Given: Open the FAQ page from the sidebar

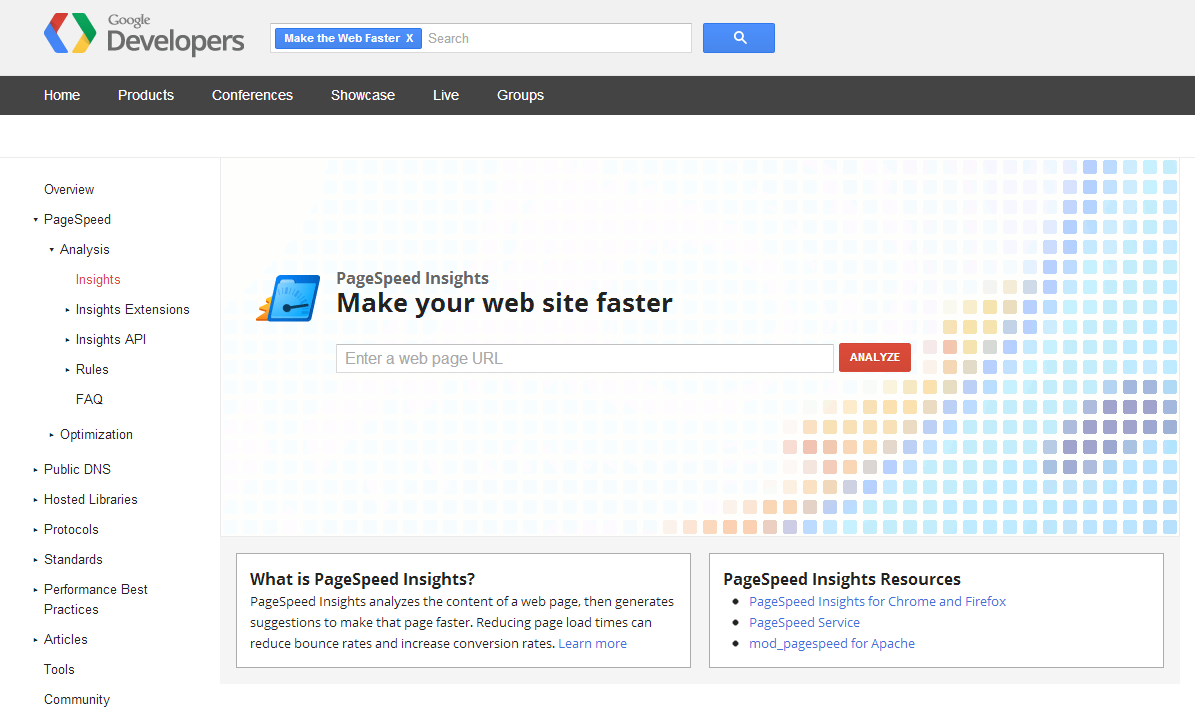Looking at the screenshot, I should [89, 399].
